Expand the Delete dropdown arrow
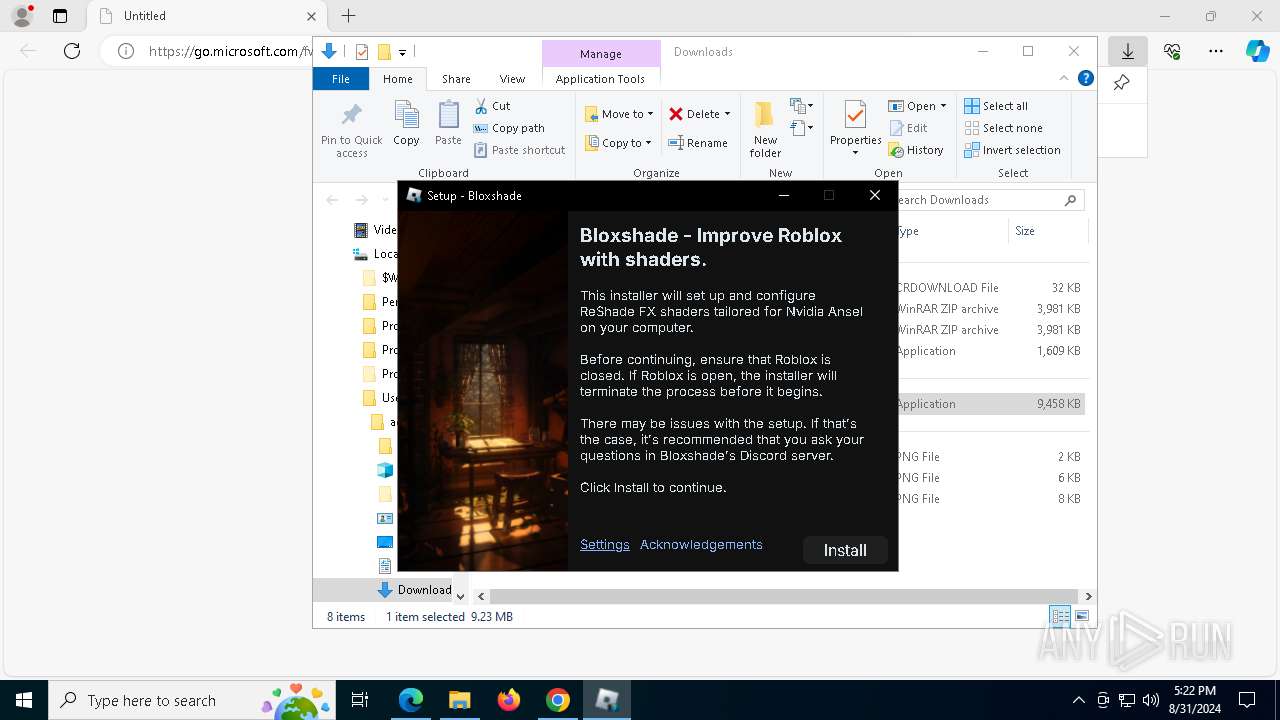This screenshot has height=720, width=1280. pyautogui.click(x=727, y=114)
